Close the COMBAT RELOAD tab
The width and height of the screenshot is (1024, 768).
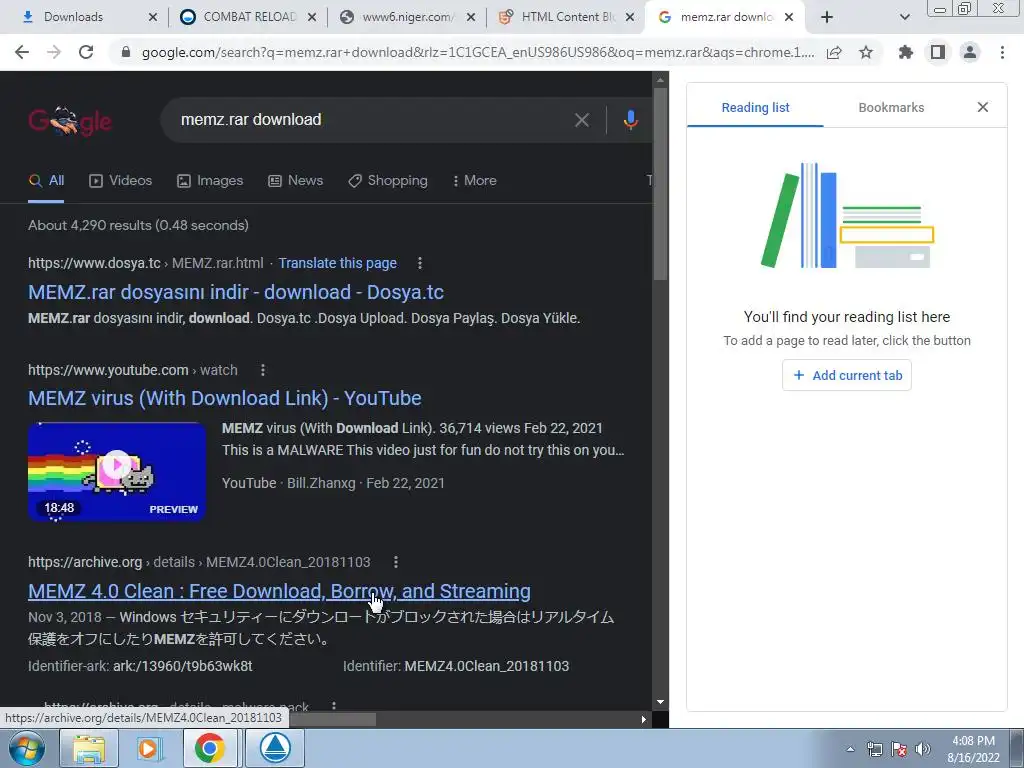pyautogui.click(x=312, y=17)
